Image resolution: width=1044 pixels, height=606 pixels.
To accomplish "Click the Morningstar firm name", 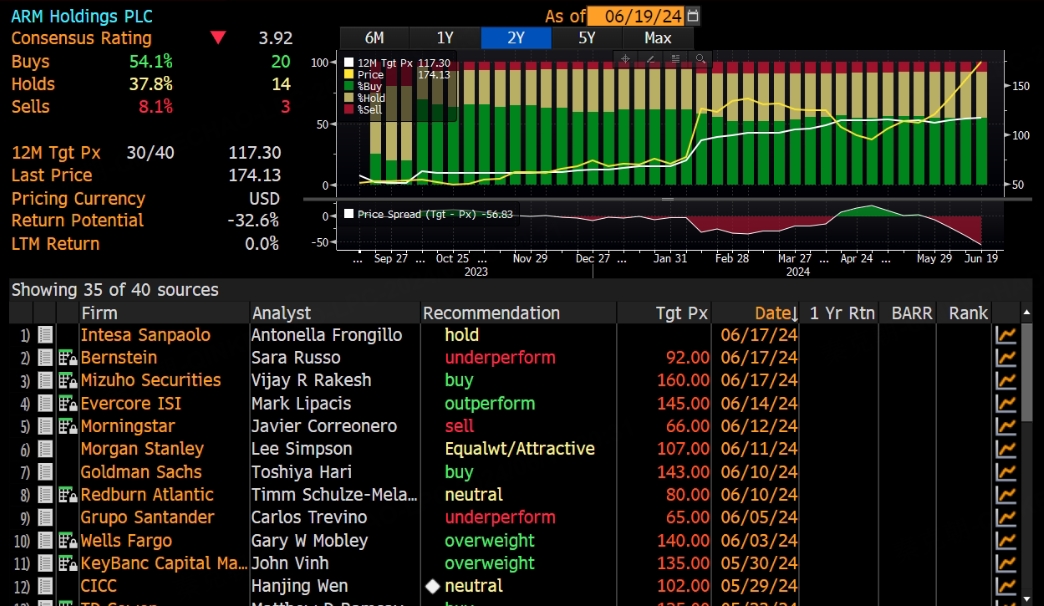I will pyautogui.click(x=127, y=426).
